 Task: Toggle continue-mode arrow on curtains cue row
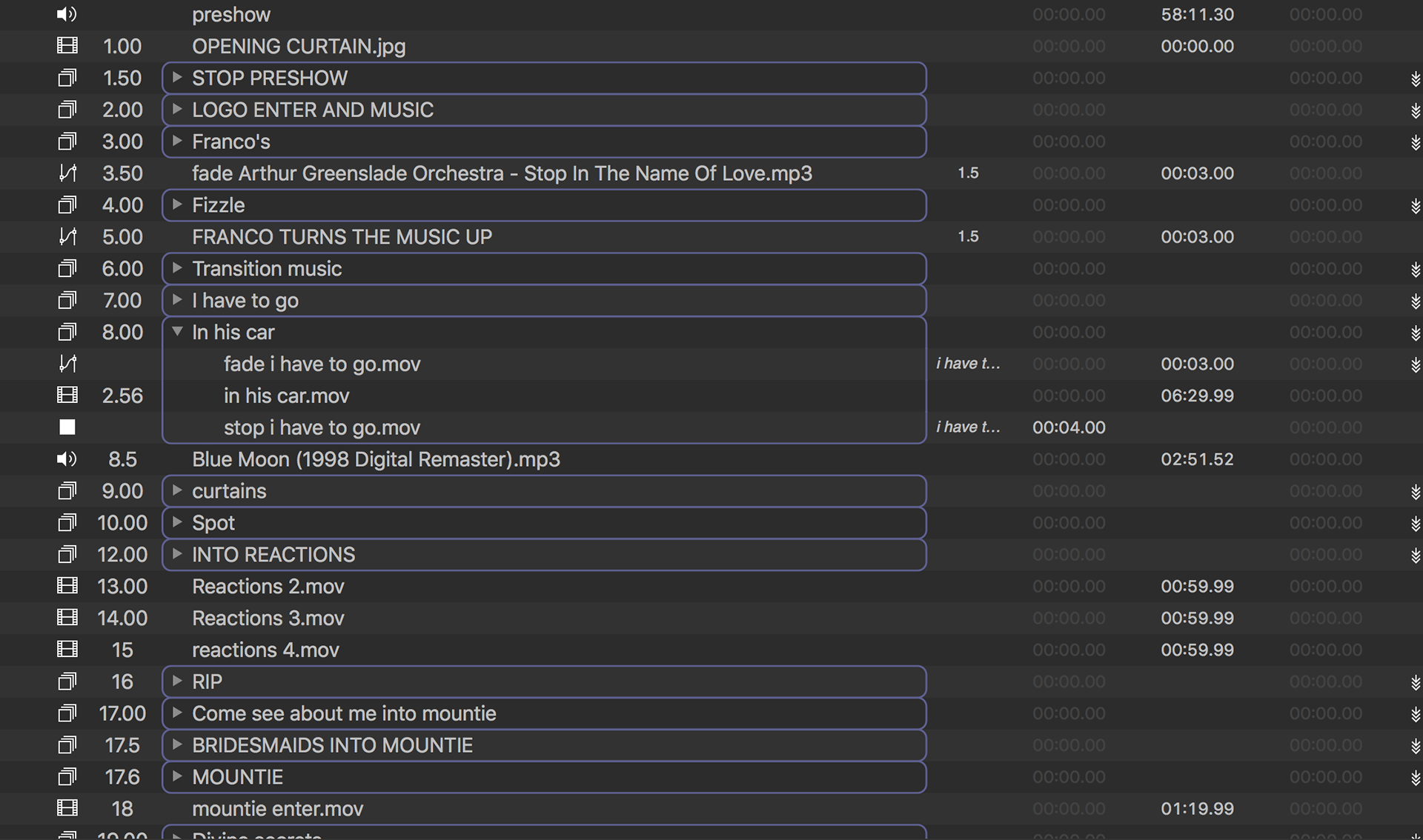tap(1415, 492)
